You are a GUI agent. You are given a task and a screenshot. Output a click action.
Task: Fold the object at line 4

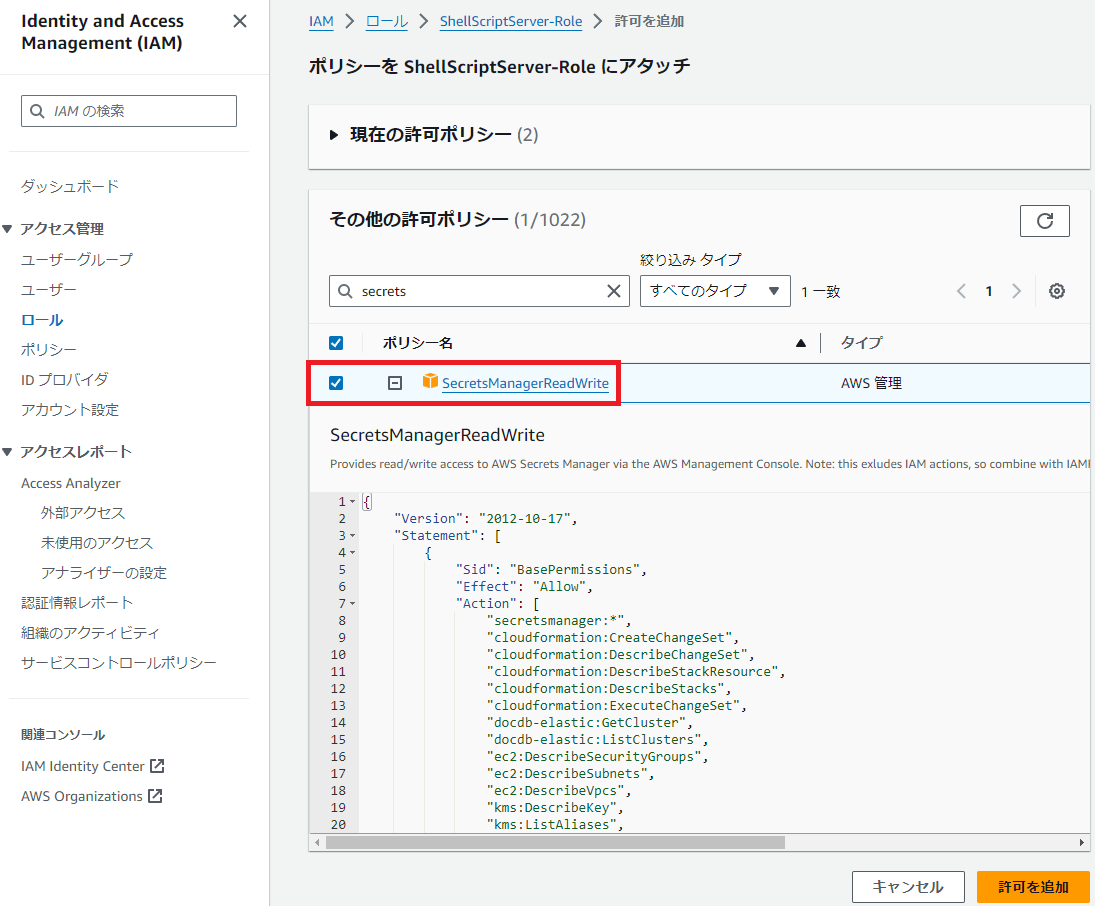pos(352,553)
